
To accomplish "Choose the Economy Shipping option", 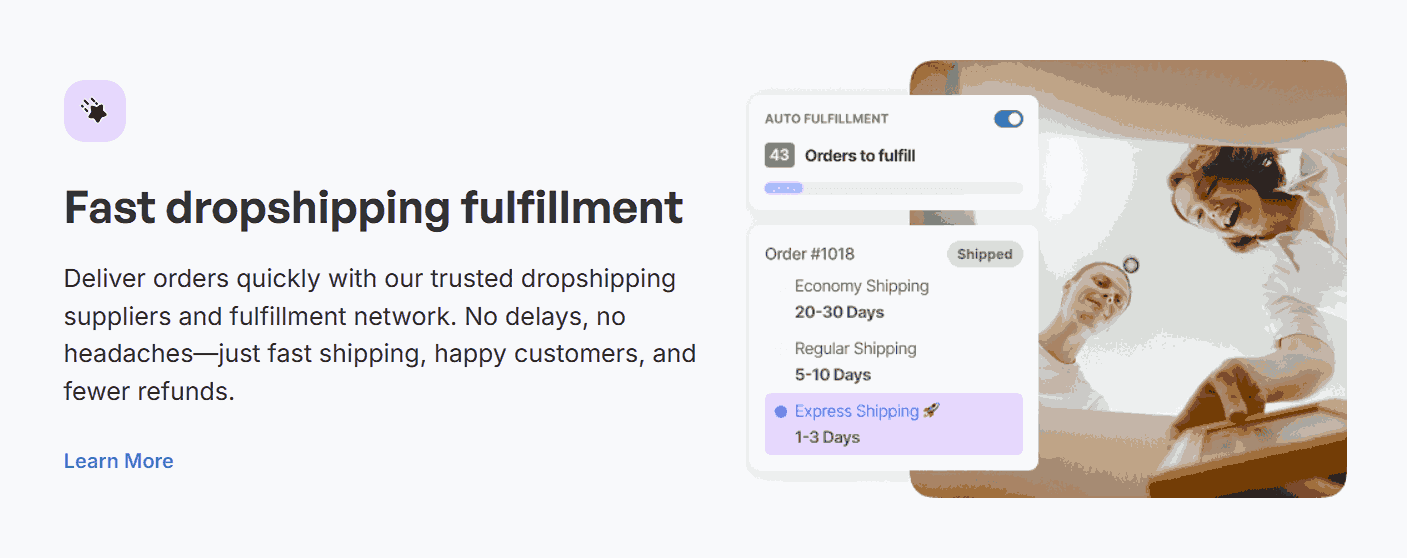I will pyautogui.click(x=861, y=286).
